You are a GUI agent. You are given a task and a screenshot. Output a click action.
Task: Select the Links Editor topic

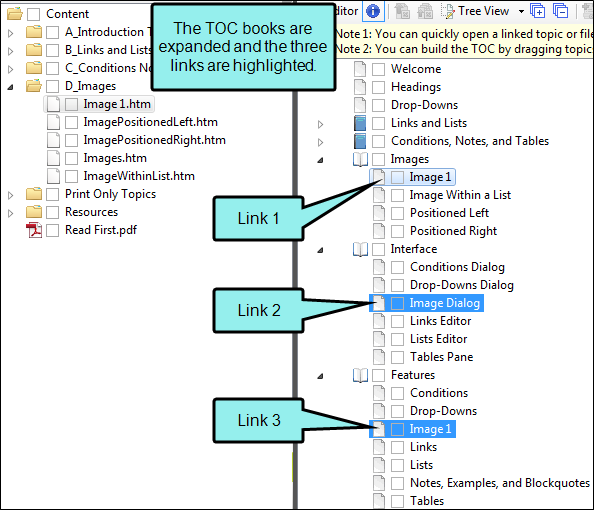pos(441,321)
